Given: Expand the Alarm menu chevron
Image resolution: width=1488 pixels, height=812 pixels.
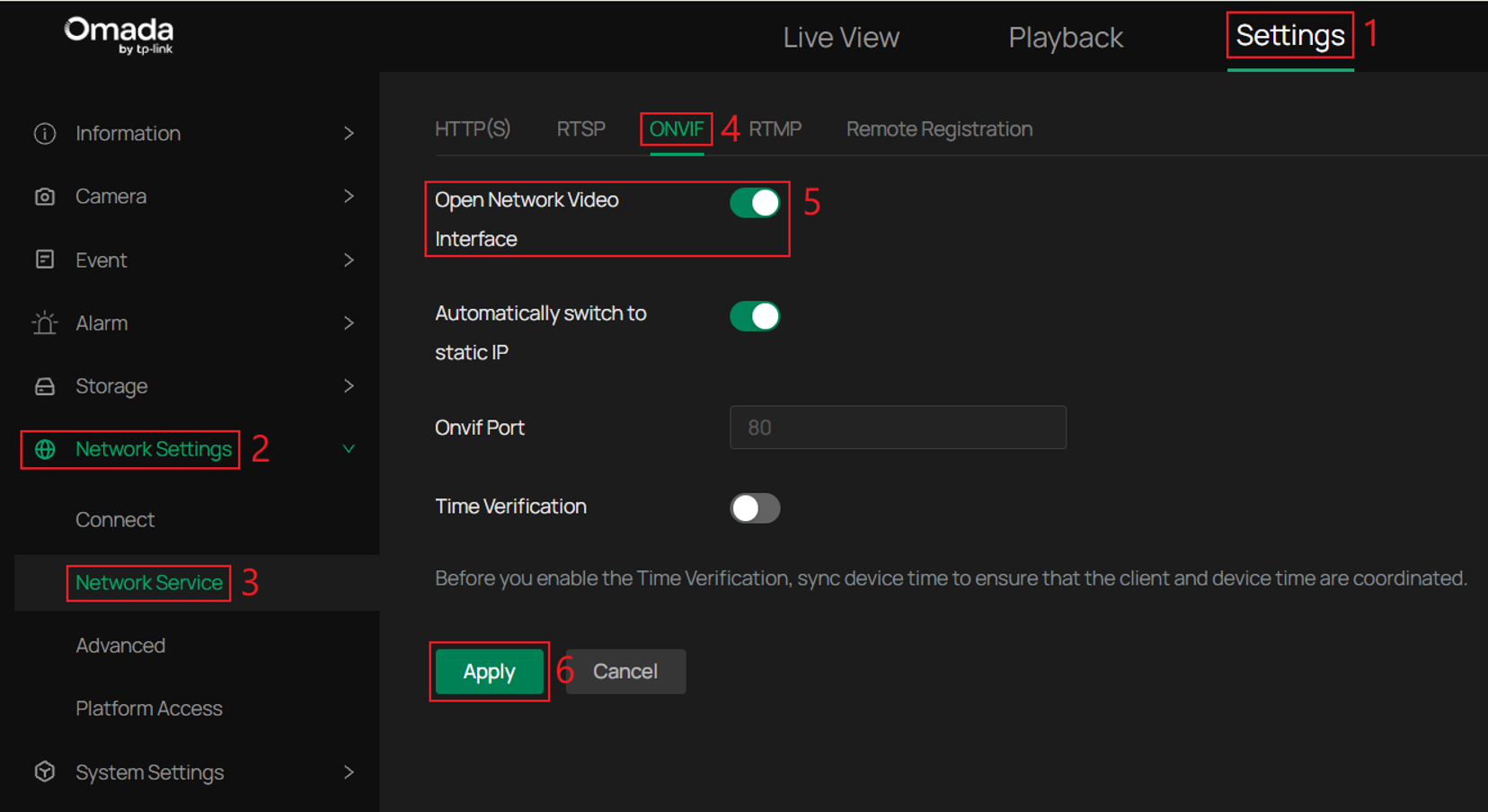Looking at the screenshot, I should click(349, 323).
